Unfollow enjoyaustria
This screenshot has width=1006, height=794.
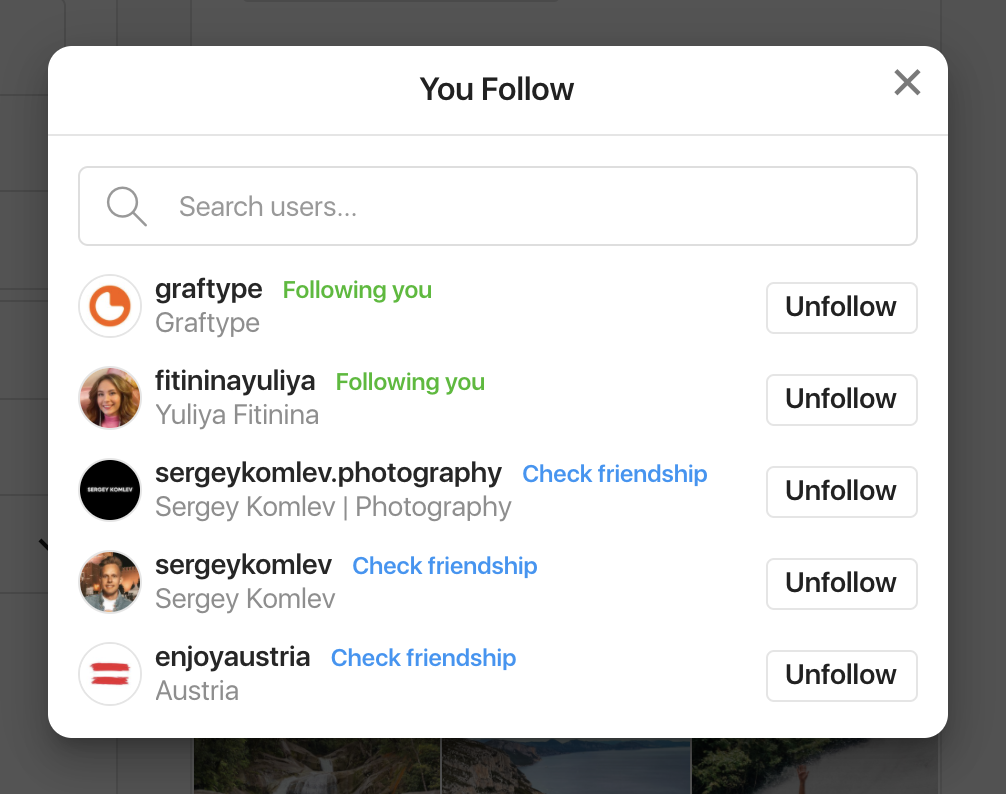click(841, 675)
